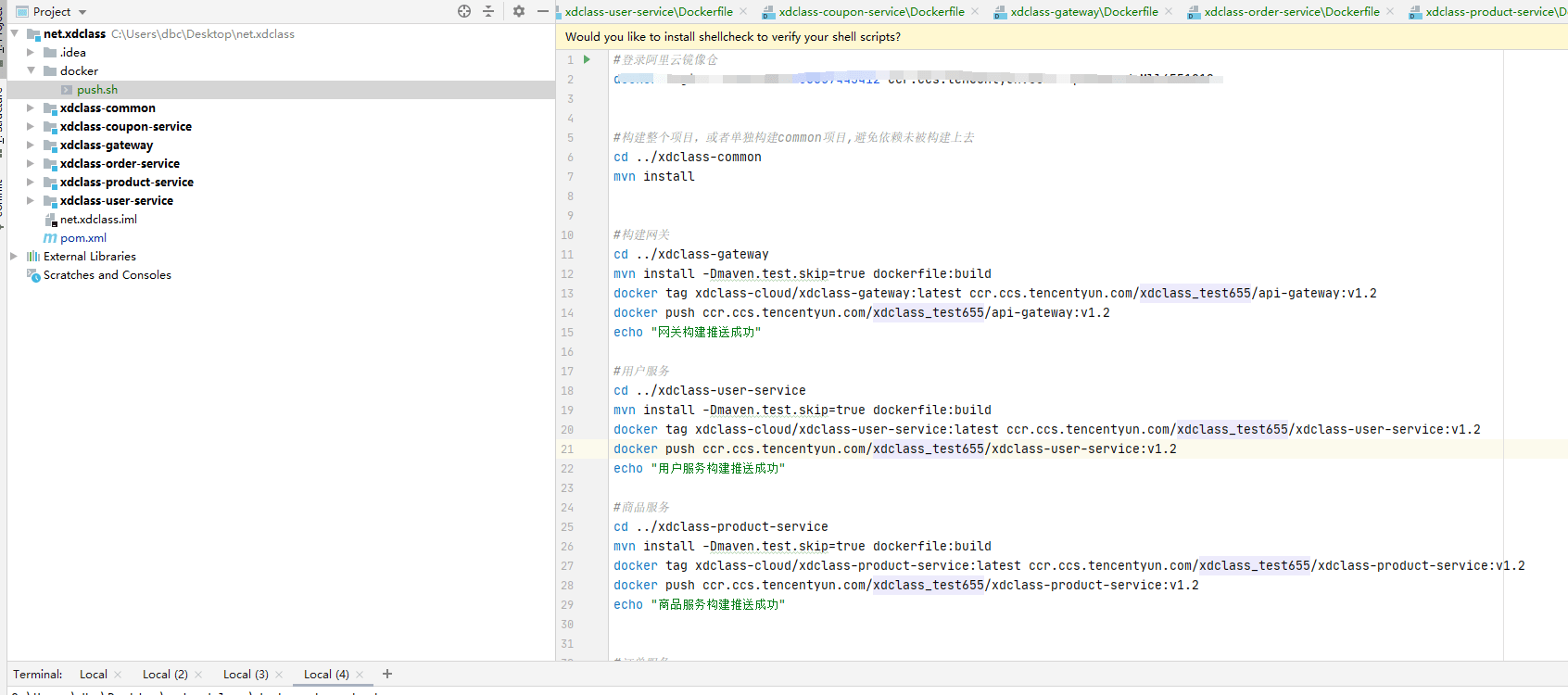
Task: Close the xdclass-user-service\Dockerfile editor tab
Action: [743, 12]
